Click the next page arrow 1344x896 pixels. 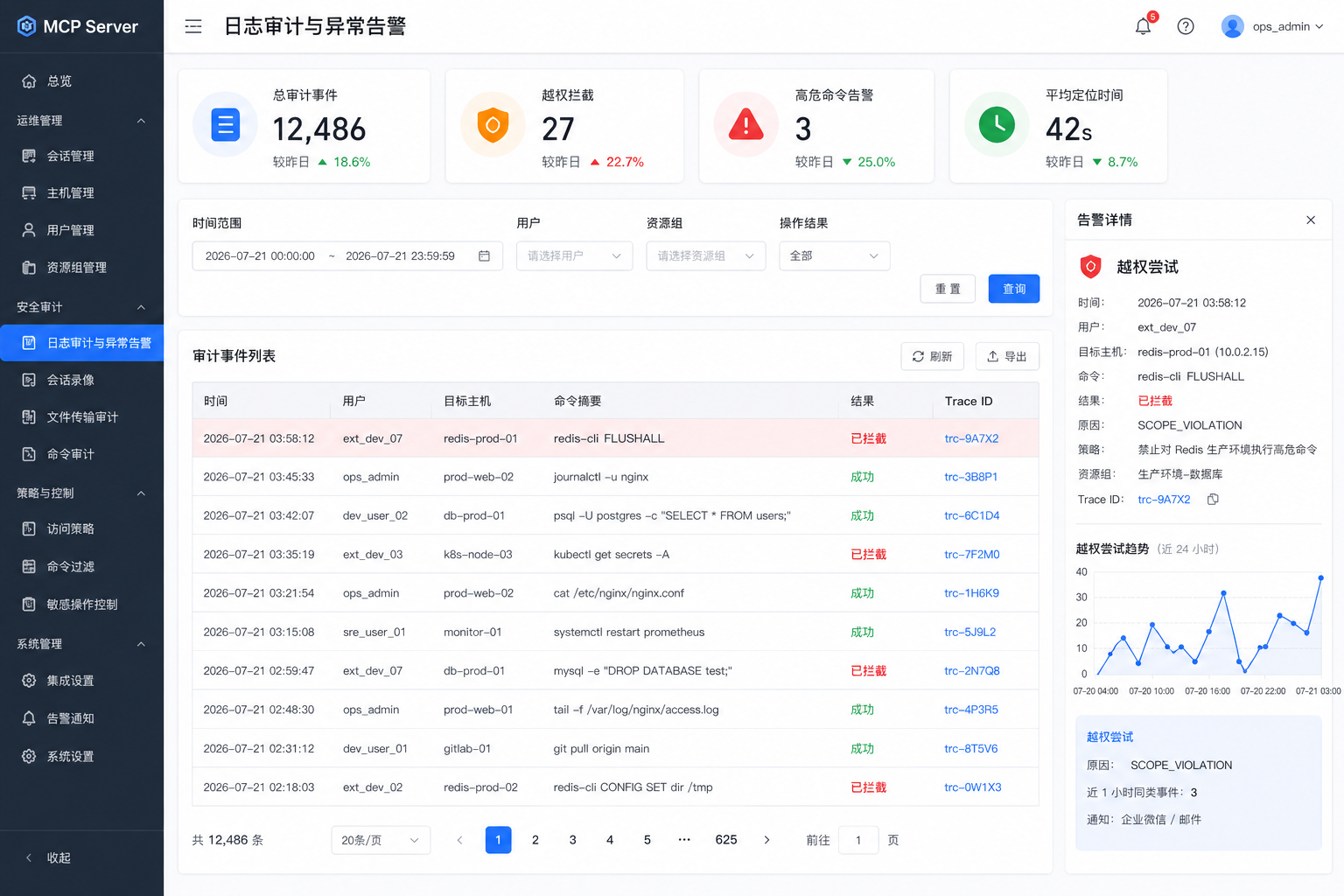tap(766, 840)
